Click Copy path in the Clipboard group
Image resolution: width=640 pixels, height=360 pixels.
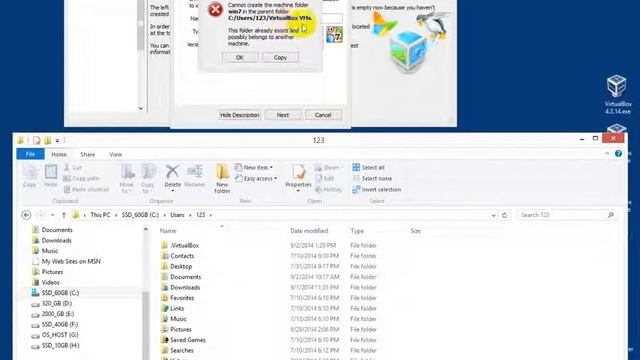[82, 178]
